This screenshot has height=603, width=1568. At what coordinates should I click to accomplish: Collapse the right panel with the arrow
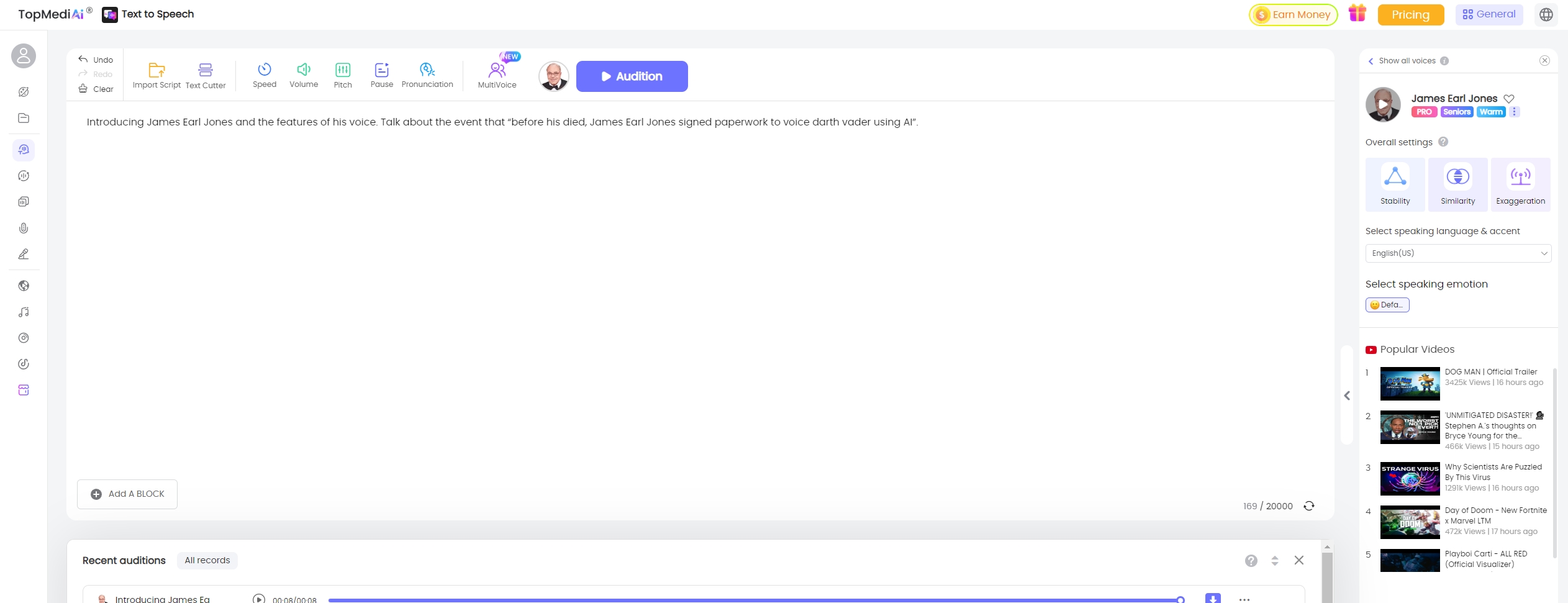pos(1347,396)
